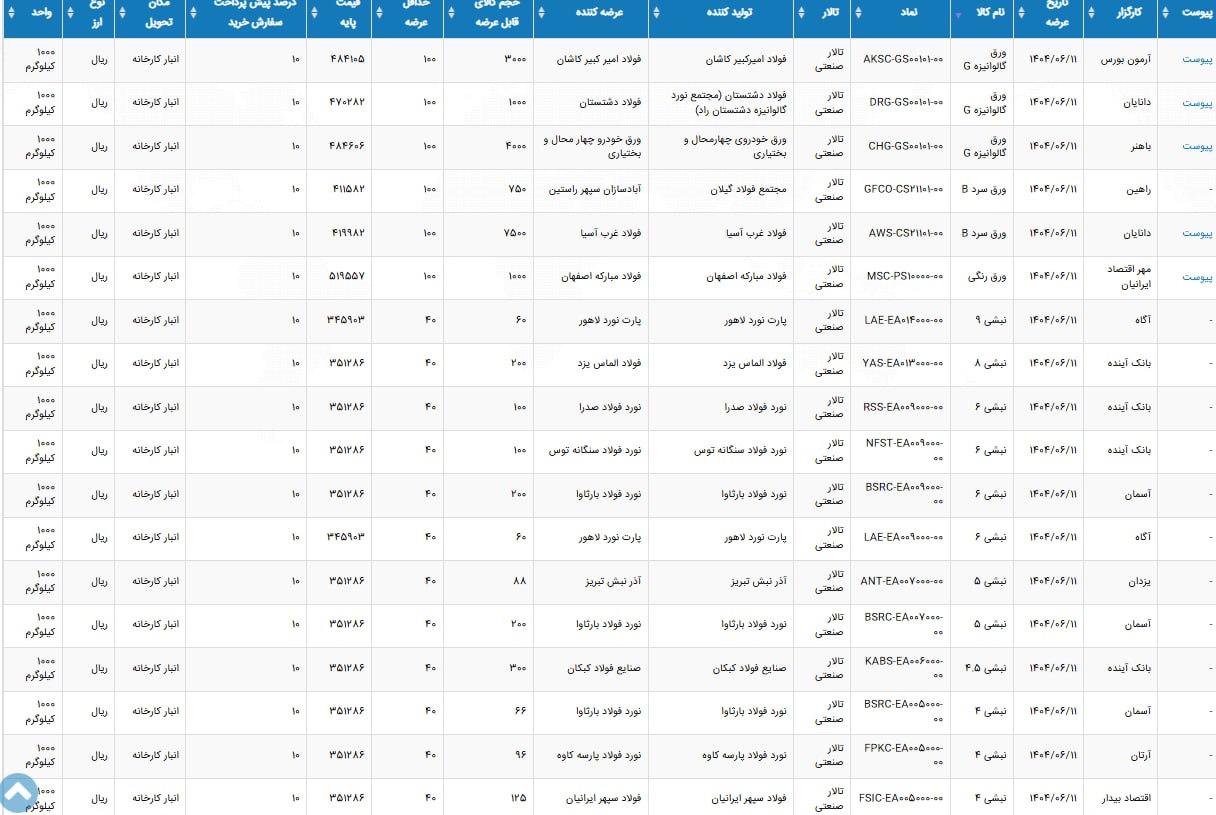The image size is (1216, 815).
Task: Click the offer volume ۱۲۵
Action: click(x=518, y=798)
